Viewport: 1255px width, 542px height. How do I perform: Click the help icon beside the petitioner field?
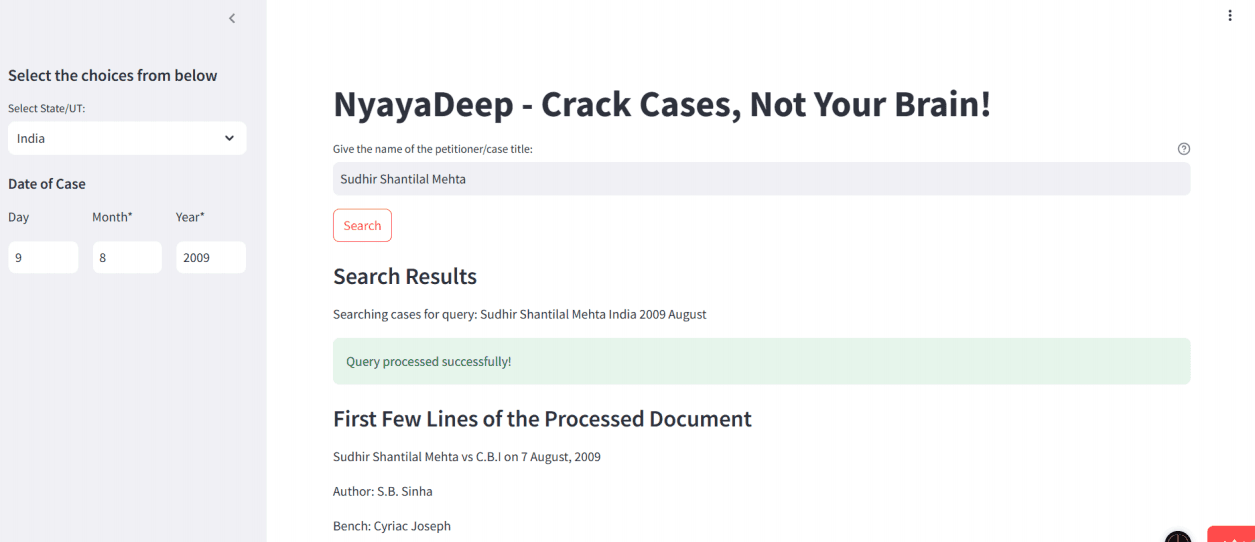(1184, 149)
